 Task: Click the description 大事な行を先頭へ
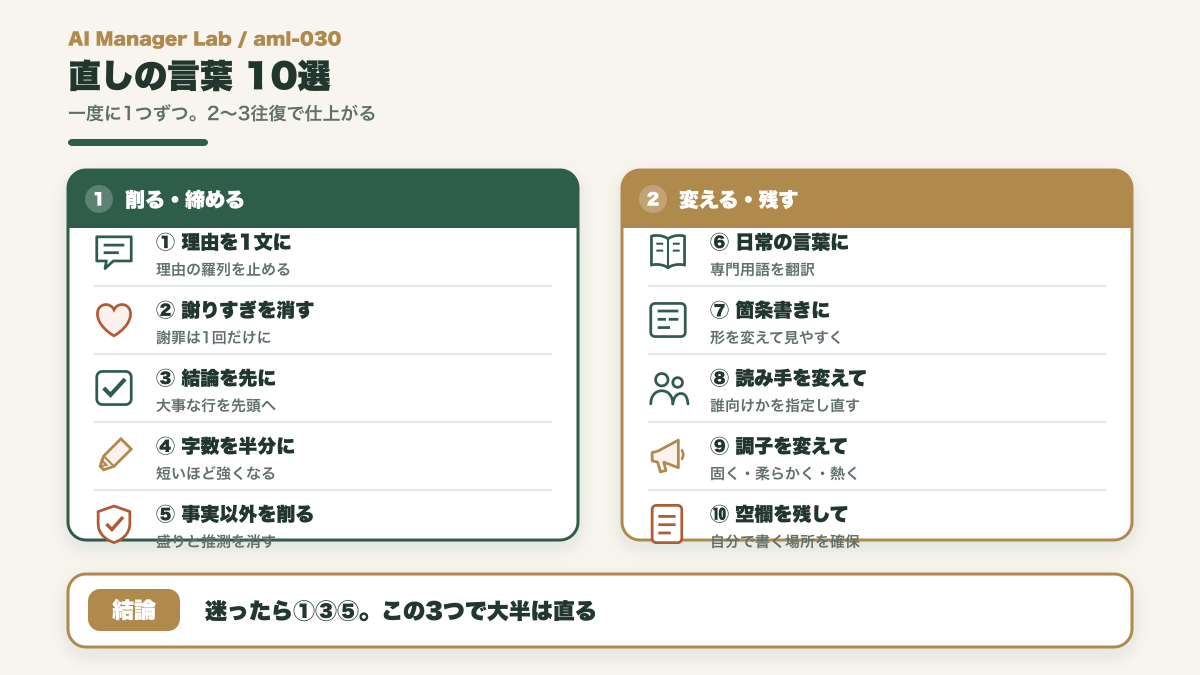[216, 405]
